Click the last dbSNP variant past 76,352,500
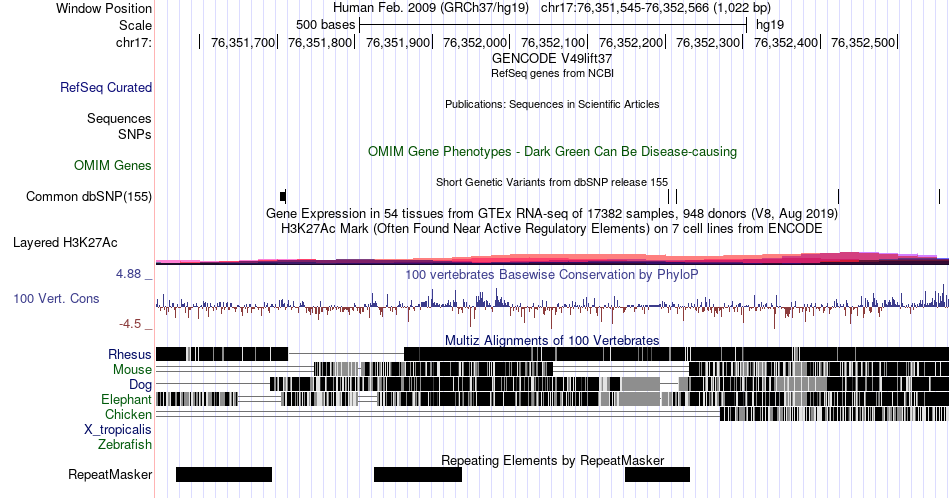Viewport: 950px width, 498px height. click(x=939, y=196)
